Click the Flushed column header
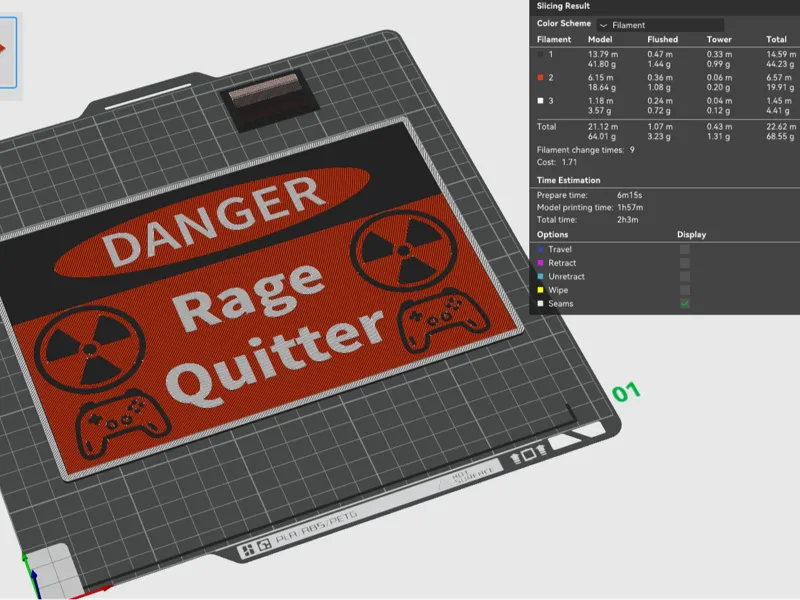This screenshot has height=600, width=800. (663, 39)
